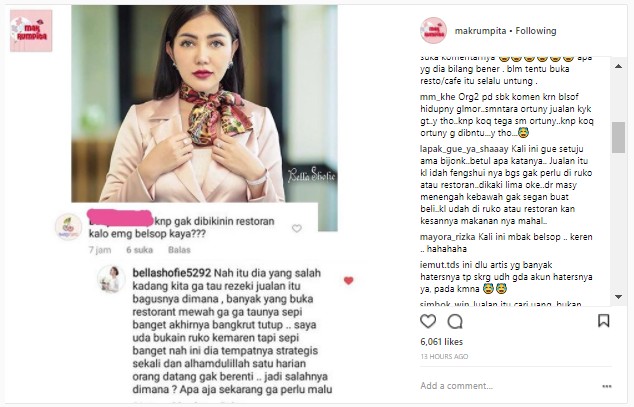The image size is (634, 407).
Task: Save post with the bookmark icon
Action: coord(603,321)
